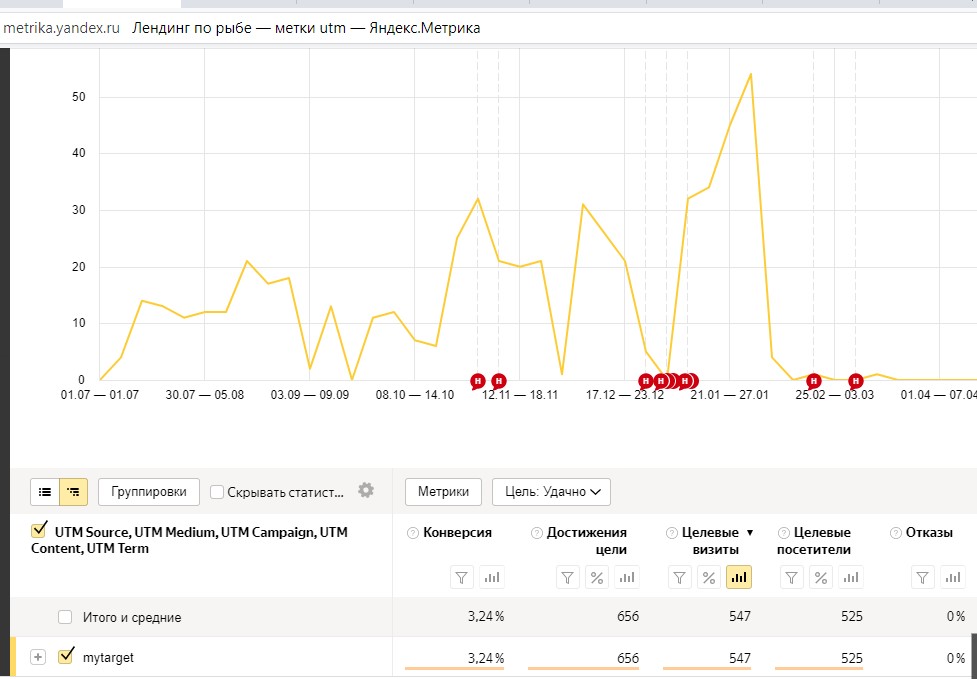Image resolution: width=977 pixels, height=679 pixels.
Task: Show chart icon for Конверсия column
Action: pos(492,577)
